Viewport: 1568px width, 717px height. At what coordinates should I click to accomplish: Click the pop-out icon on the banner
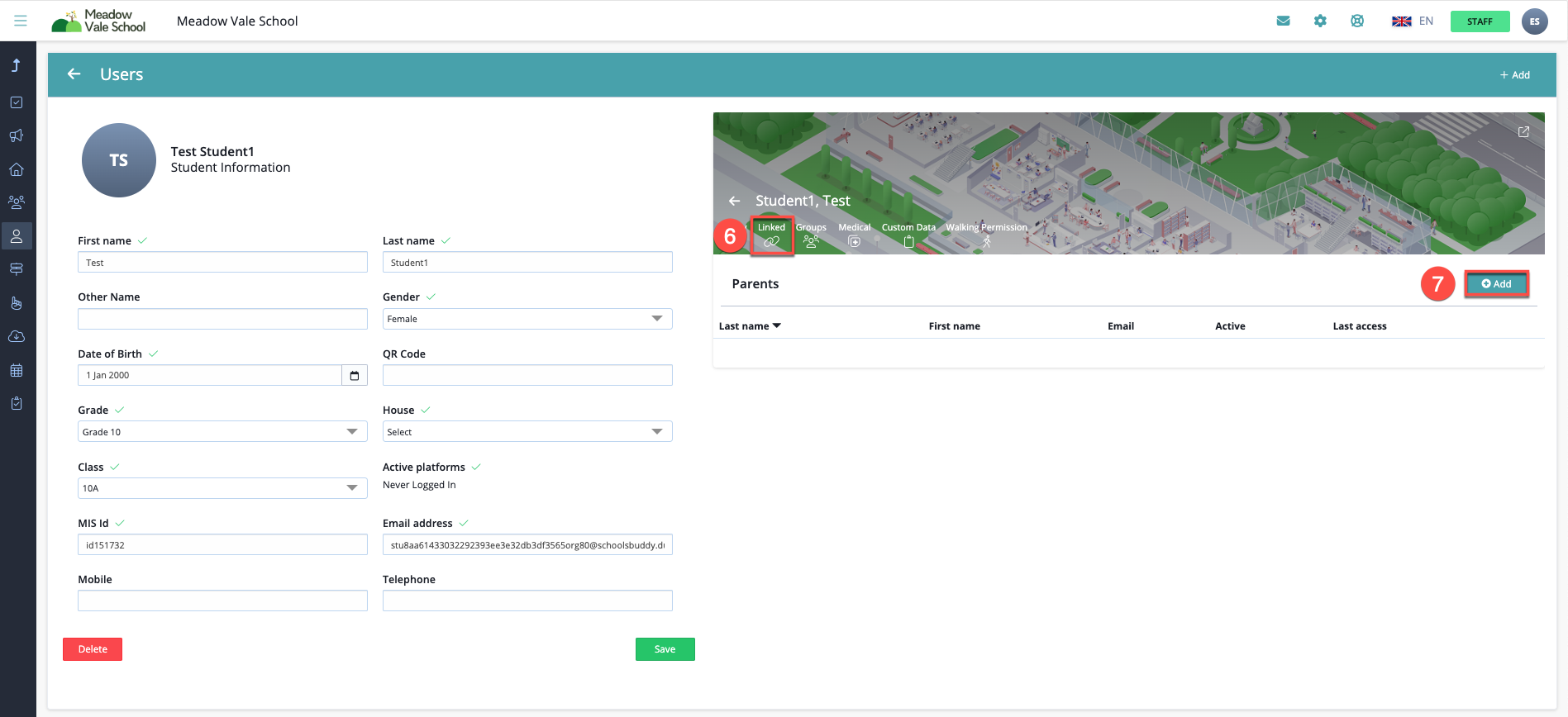click(x=1523, y=132)
